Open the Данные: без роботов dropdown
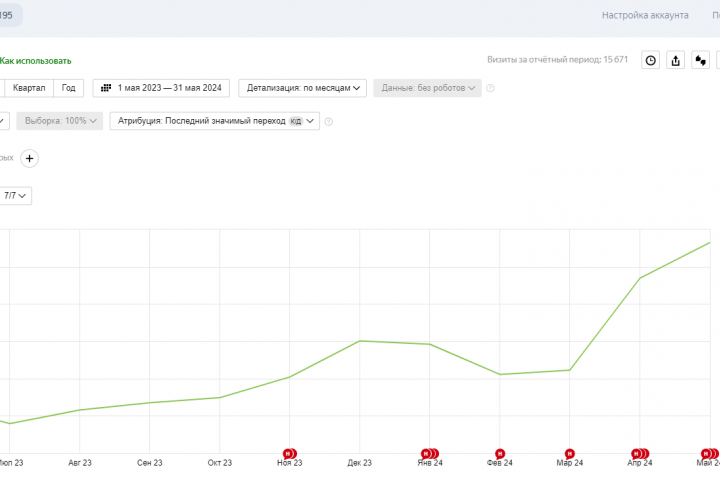This screenshot has height=480, width=720. tap(428, 88)
